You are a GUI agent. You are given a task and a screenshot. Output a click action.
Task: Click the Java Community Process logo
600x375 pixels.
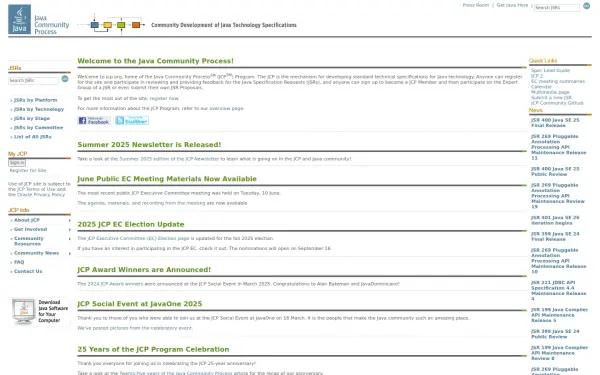(39, 20)
